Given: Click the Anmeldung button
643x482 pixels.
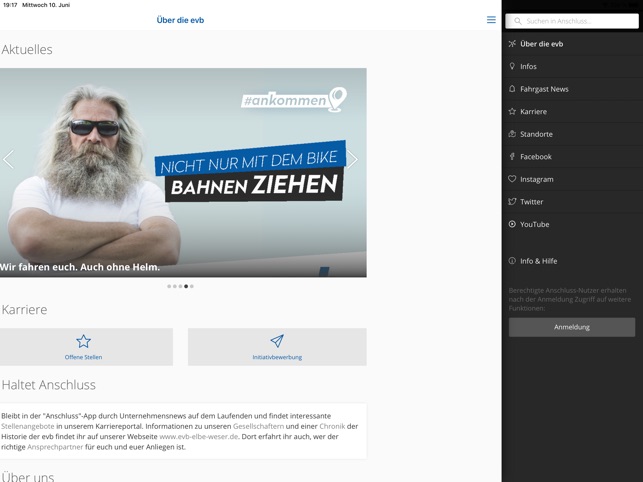Looking at the screenshot, I should [x=572, y=327].
